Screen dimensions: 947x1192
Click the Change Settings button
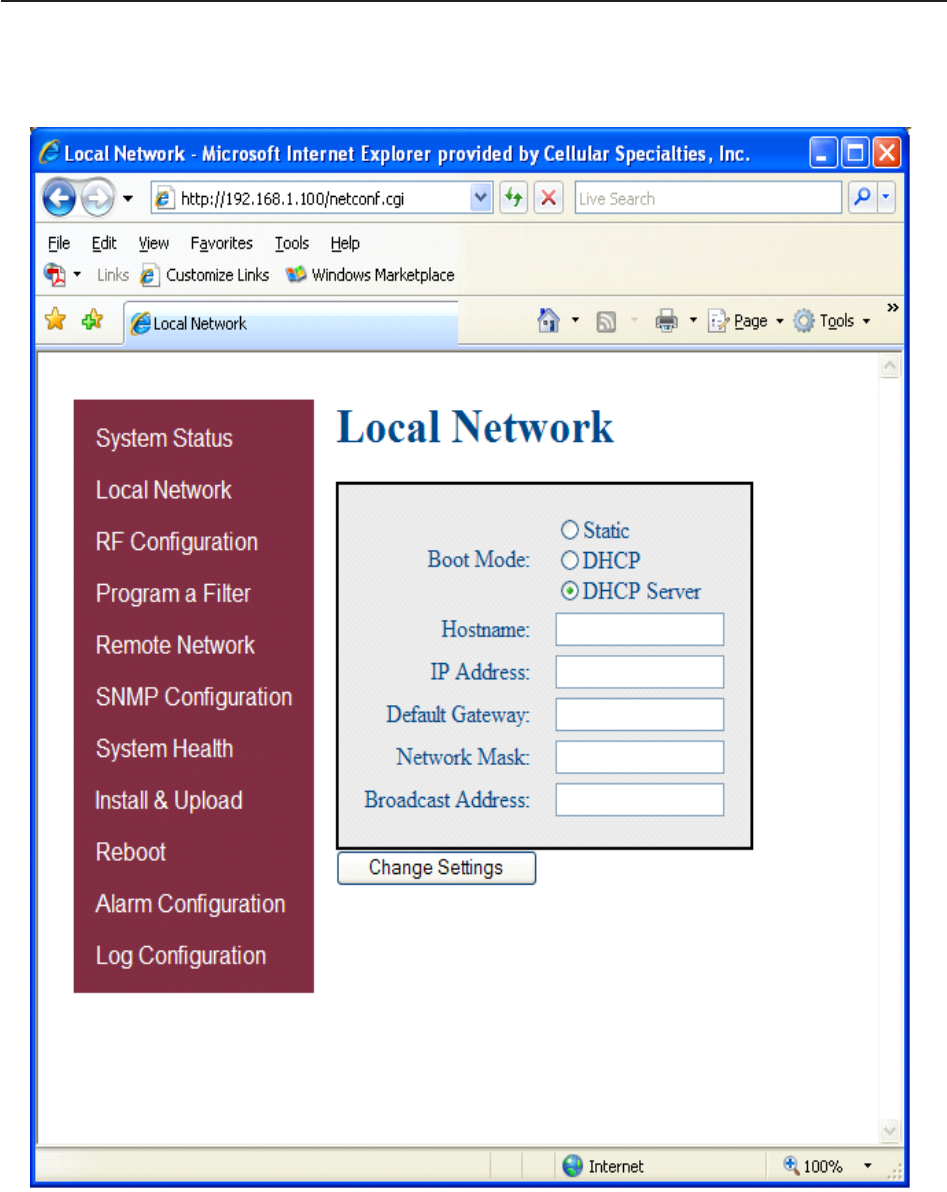click(x=436, y=868)
